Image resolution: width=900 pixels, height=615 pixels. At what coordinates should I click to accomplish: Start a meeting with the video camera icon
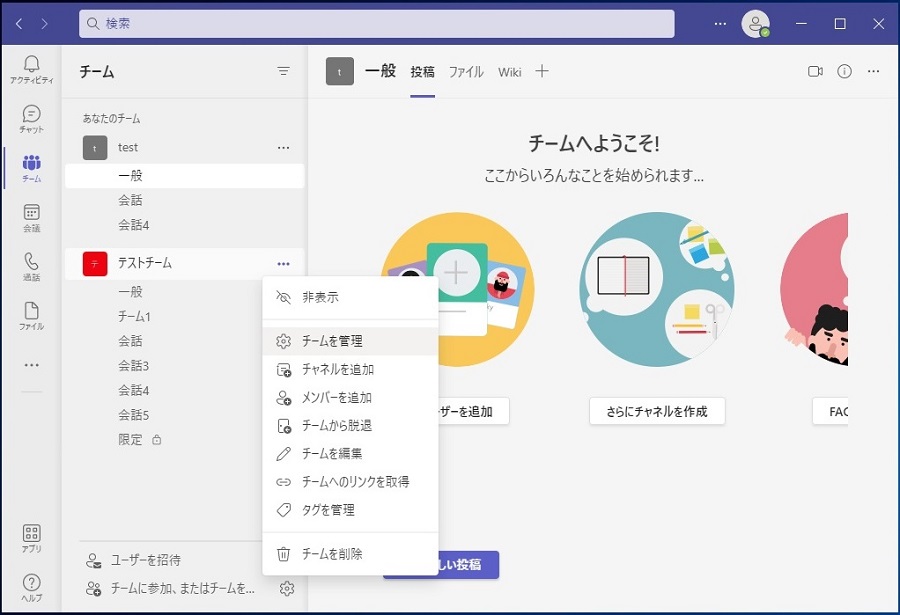pos(815,72)
